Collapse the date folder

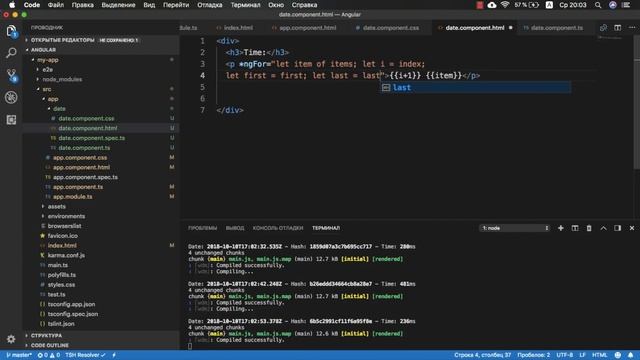(59, 109)
